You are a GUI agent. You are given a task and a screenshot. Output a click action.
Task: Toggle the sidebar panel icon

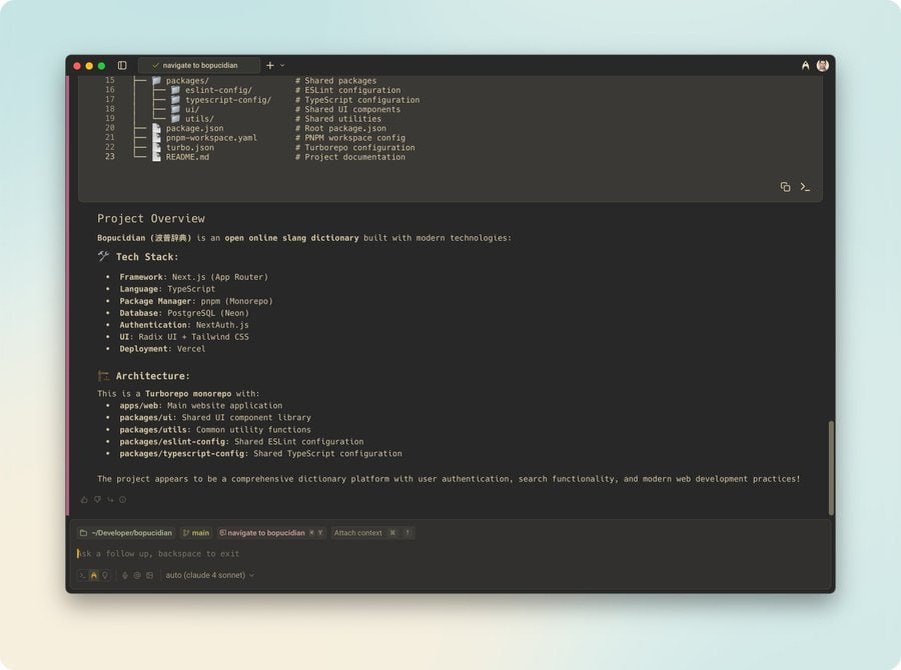[x=122, y=66]
